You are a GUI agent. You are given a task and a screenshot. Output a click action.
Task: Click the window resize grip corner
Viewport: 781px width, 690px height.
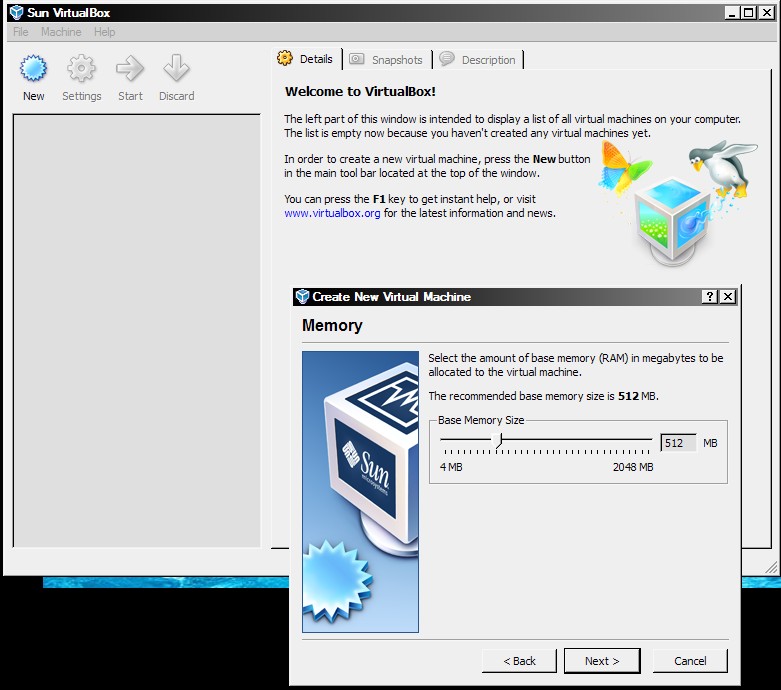click(x=771, y=566)
